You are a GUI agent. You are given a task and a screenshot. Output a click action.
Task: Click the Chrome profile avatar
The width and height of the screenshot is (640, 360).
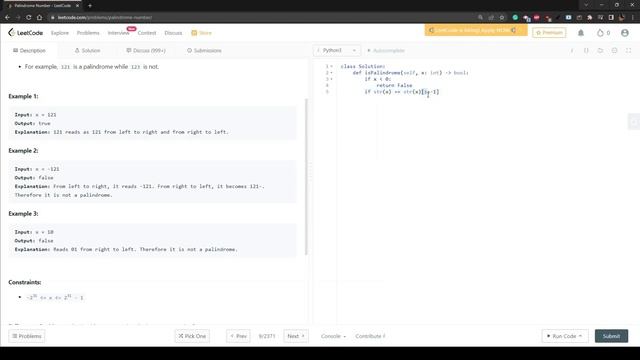(x=622, y=18)
